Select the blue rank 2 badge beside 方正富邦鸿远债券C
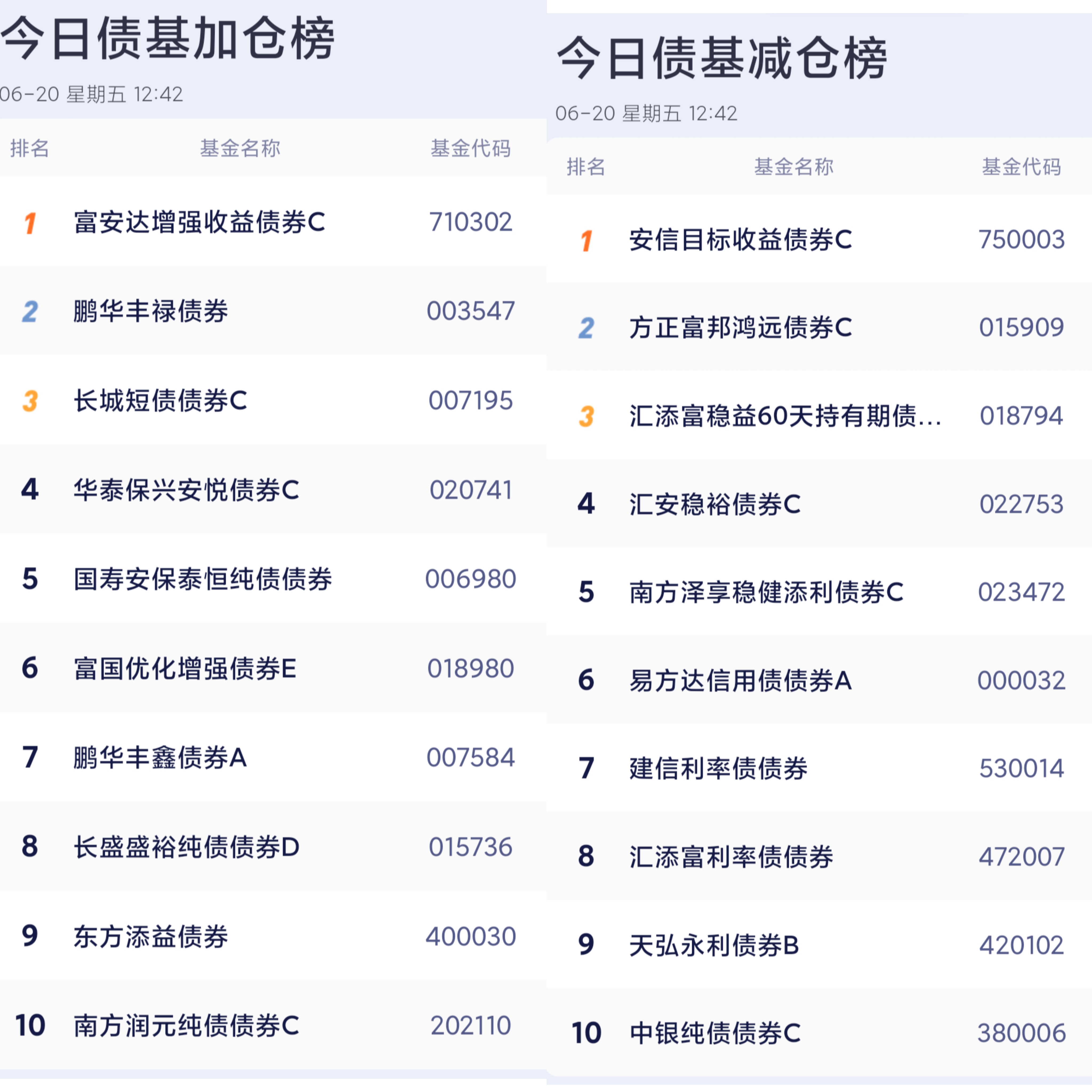This screenshot has height=1092, width=1092. pyautogui.click(x=586, y=328)
